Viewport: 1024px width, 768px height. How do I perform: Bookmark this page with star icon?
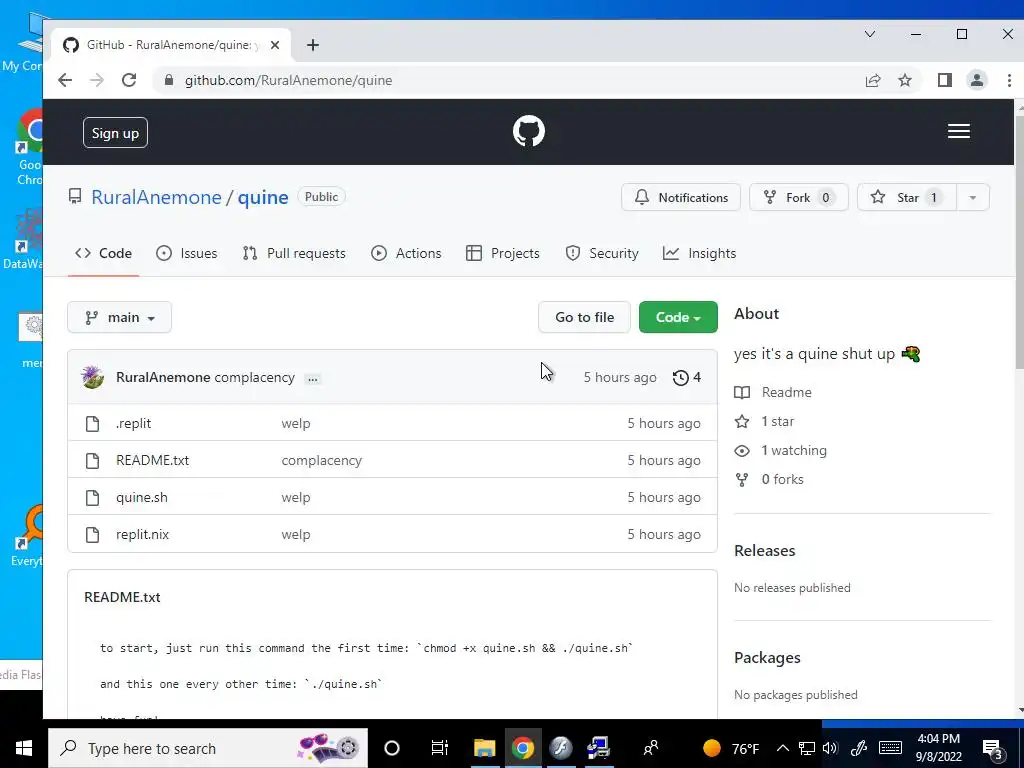click(x=904, y=80)
